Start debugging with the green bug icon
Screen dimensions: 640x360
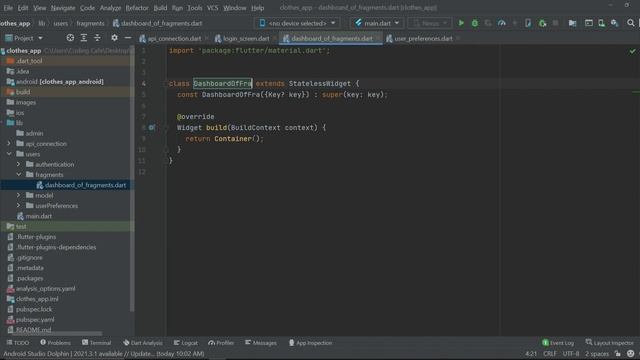point(475,23)
